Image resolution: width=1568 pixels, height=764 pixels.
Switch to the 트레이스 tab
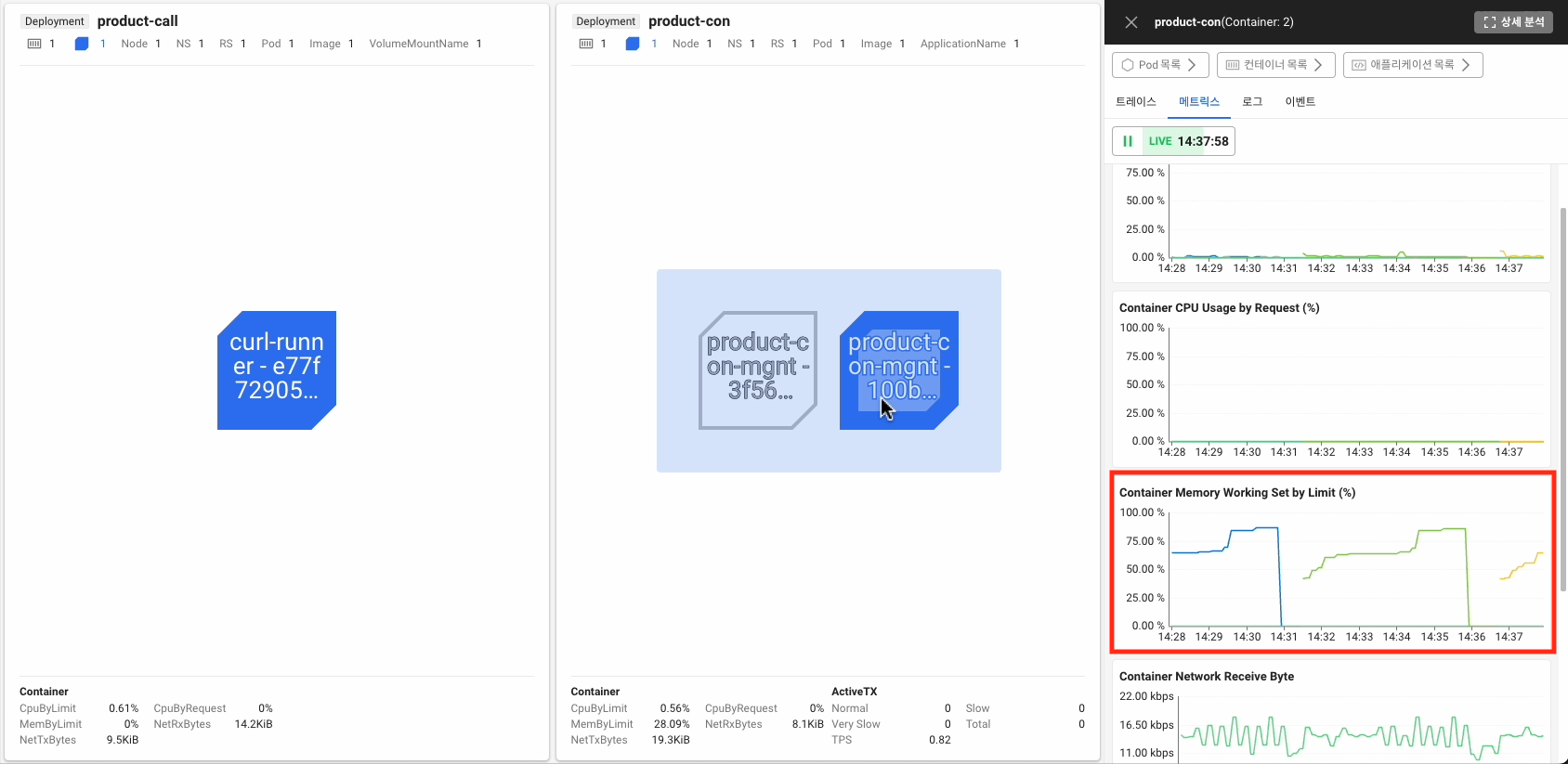point(1136,102)
